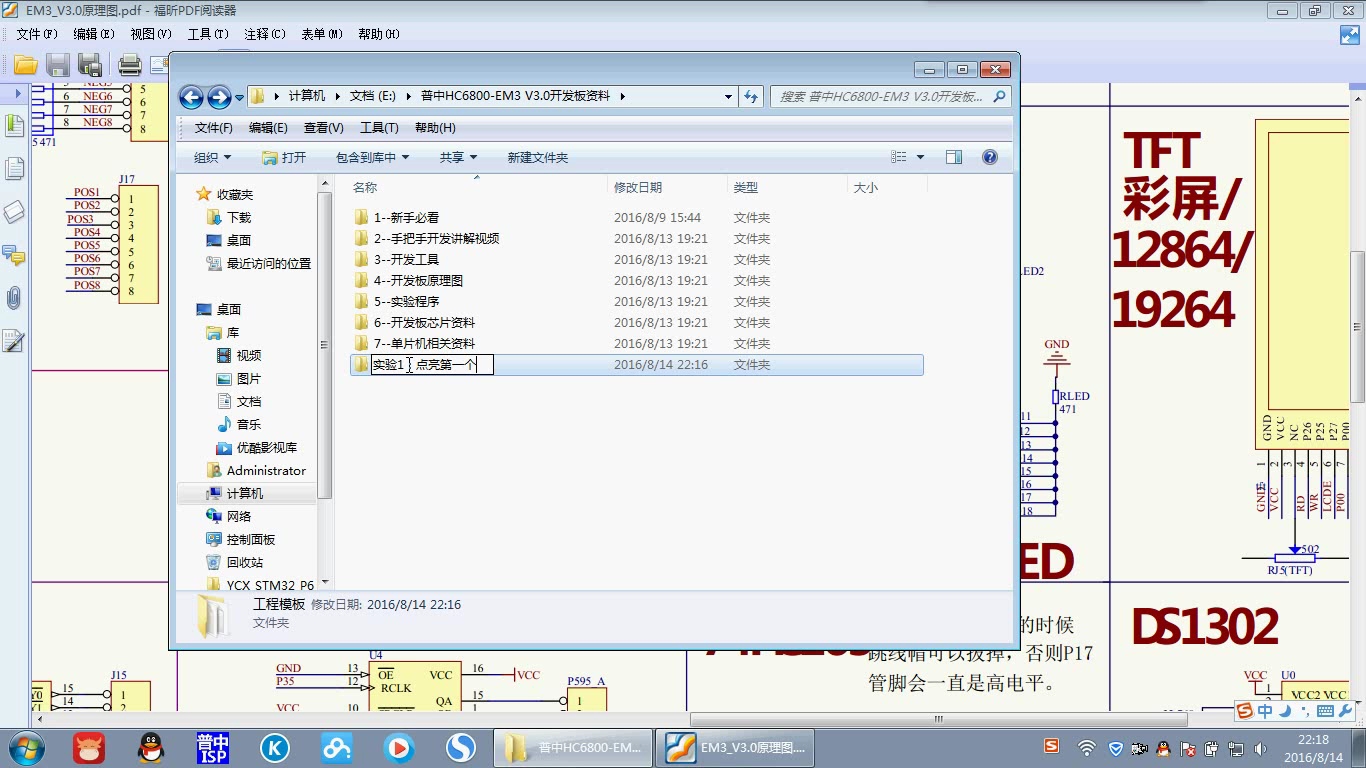Viewport: 1366px width, 768px height.
Task: Select the pages panel icon on left sidebar
Action: pos(14,166)
